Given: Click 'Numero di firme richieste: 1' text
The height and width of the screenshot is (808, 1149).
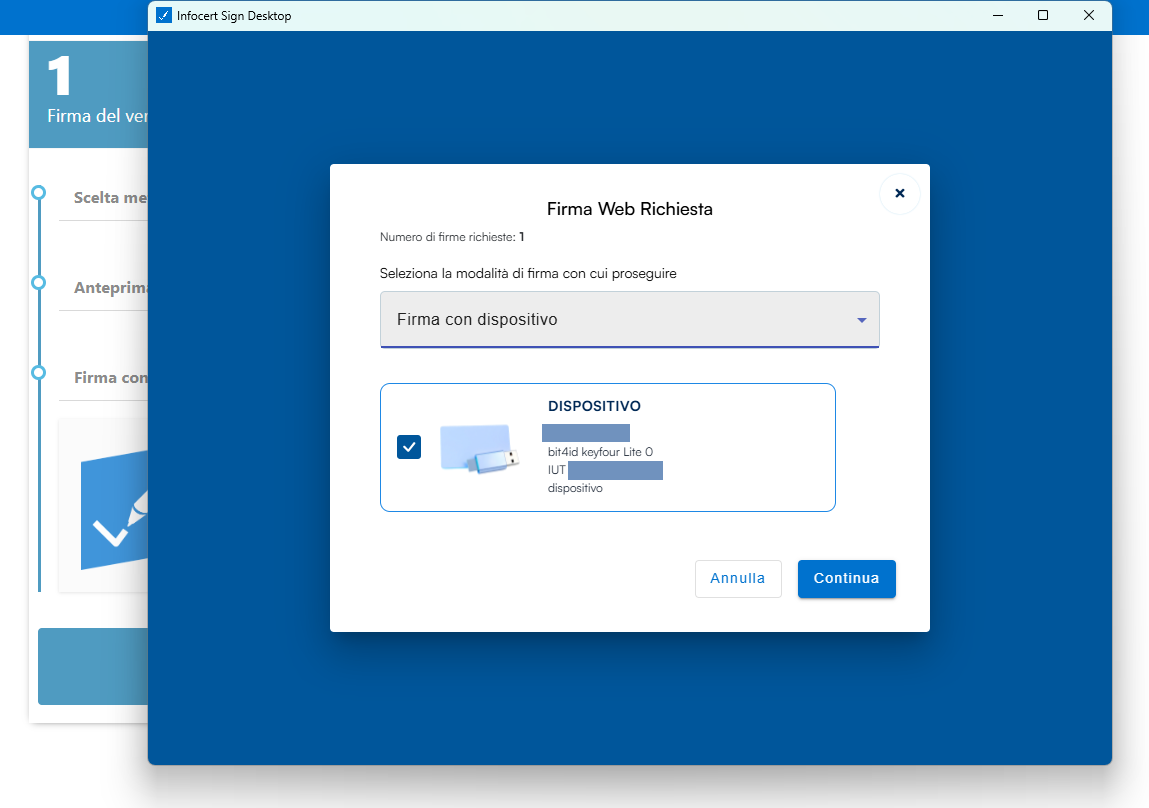Looking at the screenshot, I should (452, 237).
